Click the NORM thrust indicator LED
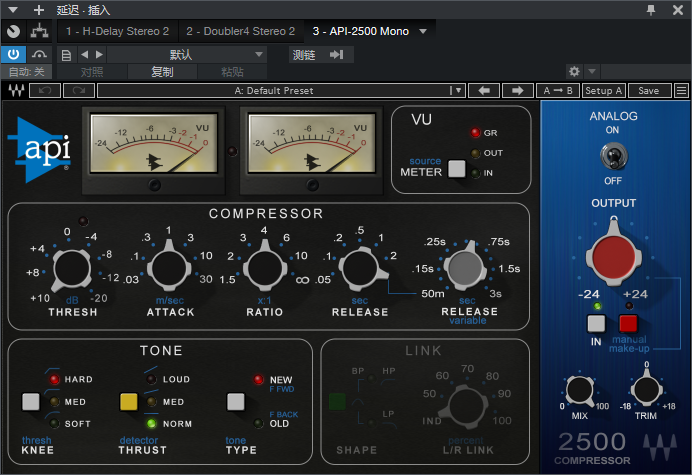The image size is (692, 475). [x=151, y=423]
